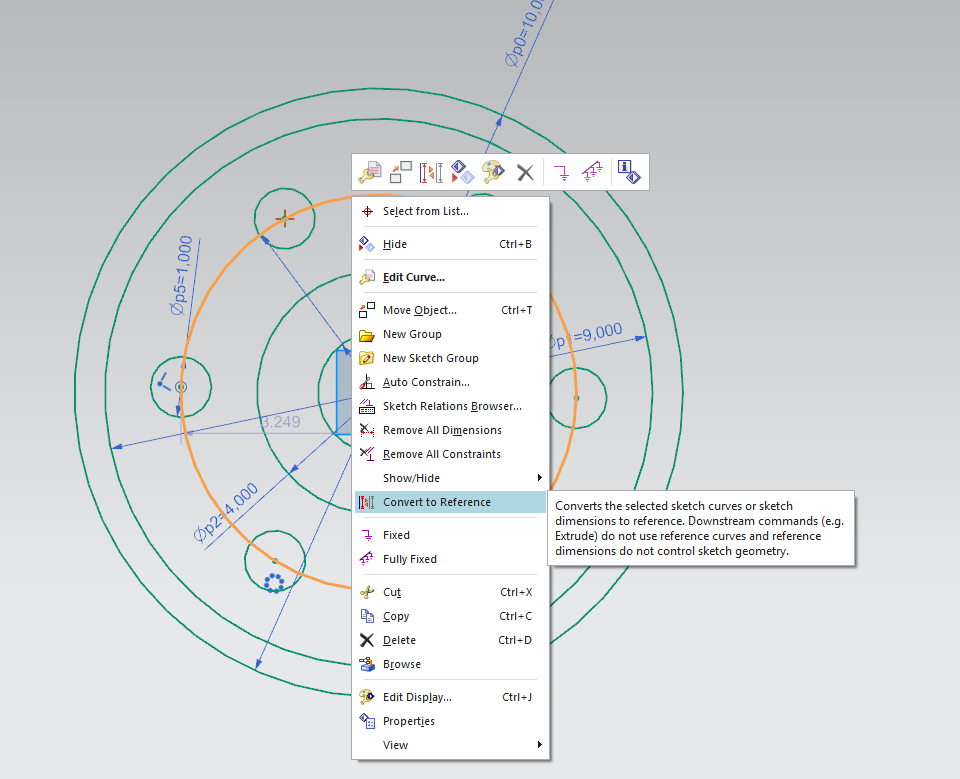Choose Select from List in context menu
Viewport: 960px width, 779px height.
pyautogui.click(x=425, y=211)
